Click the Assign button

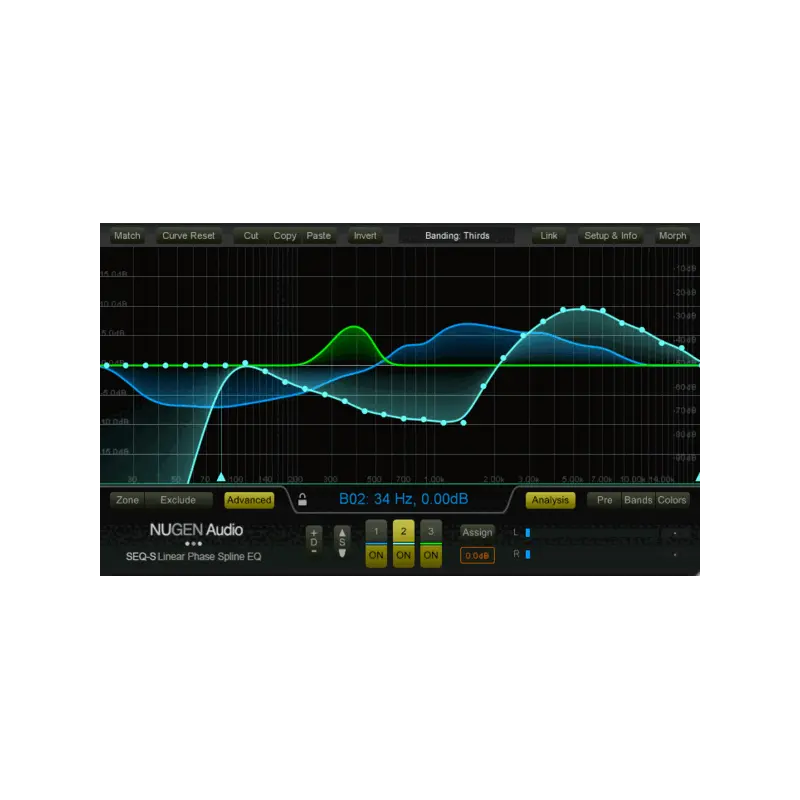click(477, 532)
